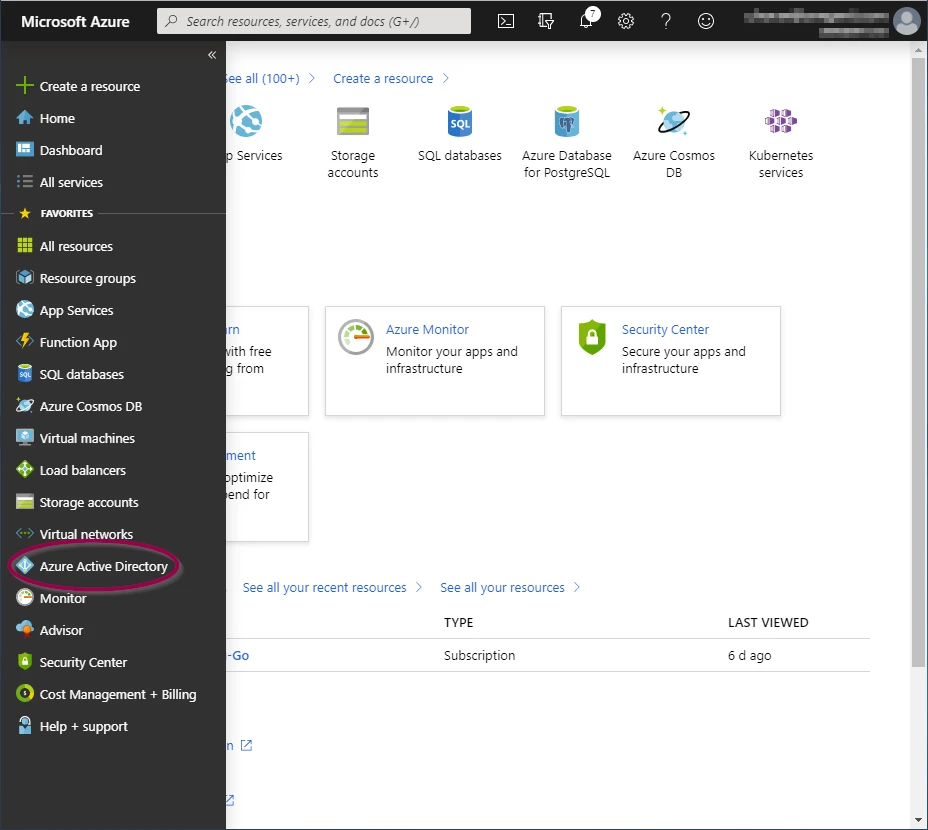Collapse the sidebar with the chevron

tap(211, 54)
